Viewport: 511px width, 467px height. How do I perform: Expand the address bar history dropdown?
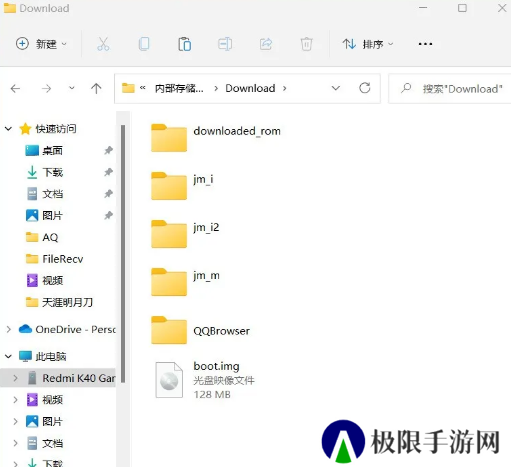336,88
